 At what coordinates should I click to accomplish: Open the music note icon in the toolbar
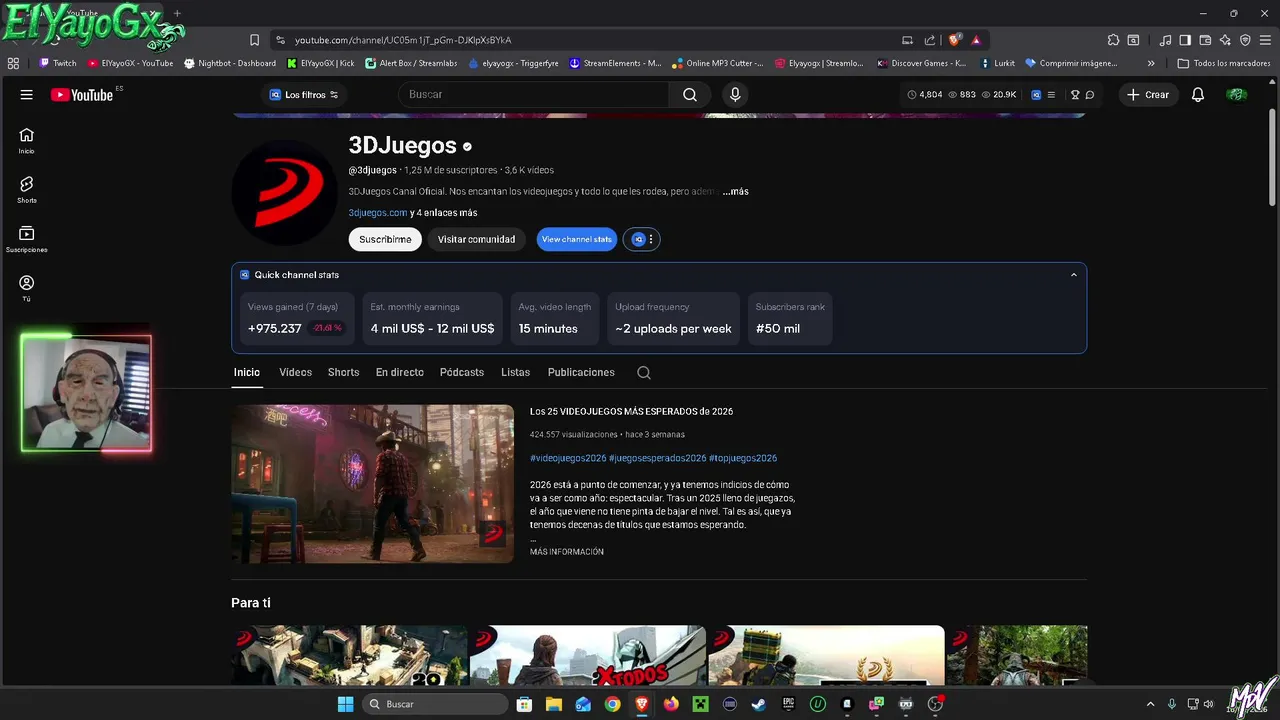click(1165, 40)
